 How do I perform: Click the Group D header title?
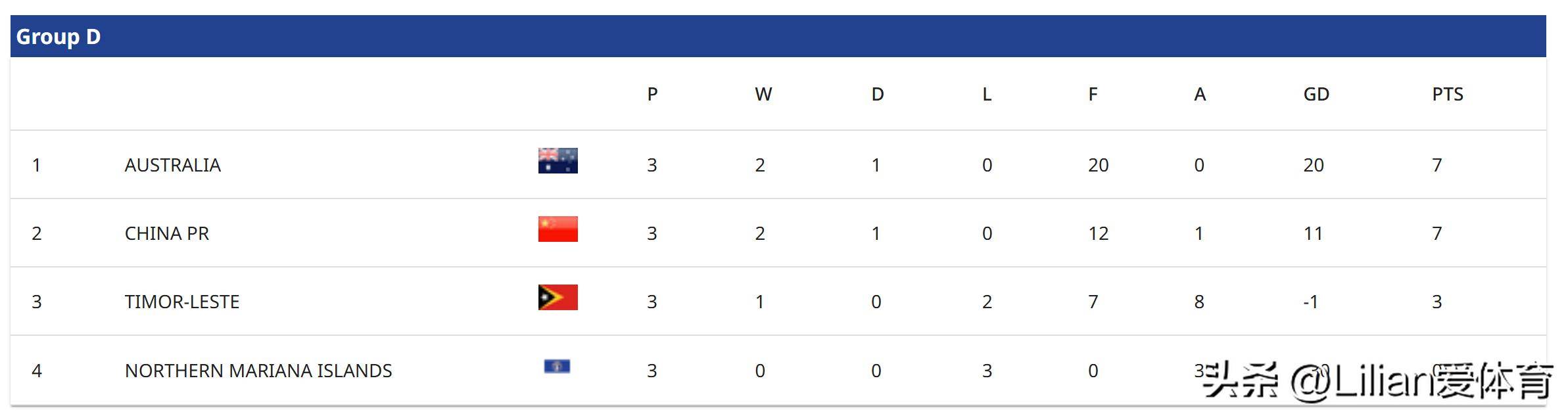[x=59, y=37]
